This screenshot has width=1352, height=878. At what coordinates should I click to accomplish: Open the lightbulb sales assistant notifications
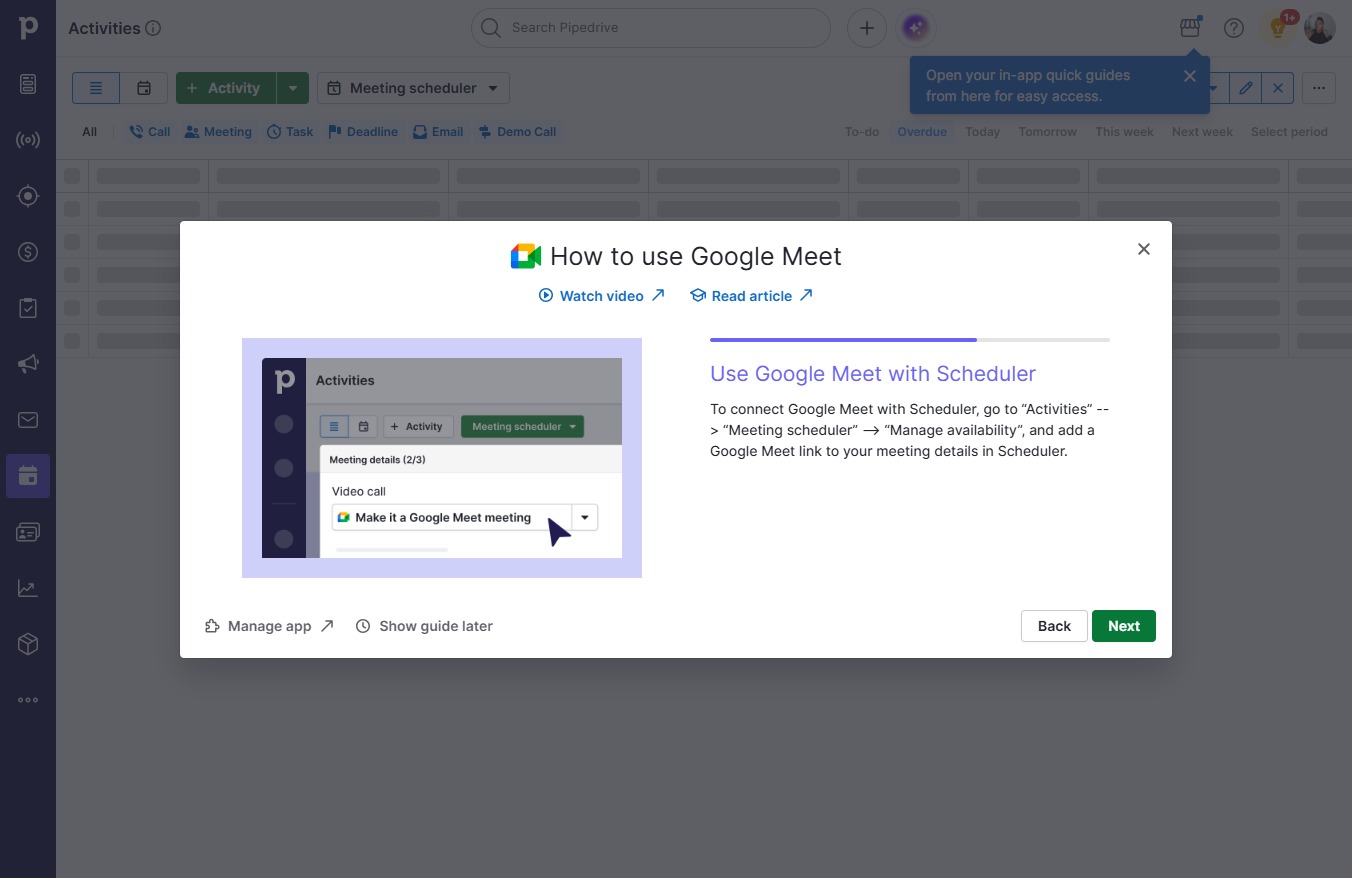click(x=1279, y=28)
